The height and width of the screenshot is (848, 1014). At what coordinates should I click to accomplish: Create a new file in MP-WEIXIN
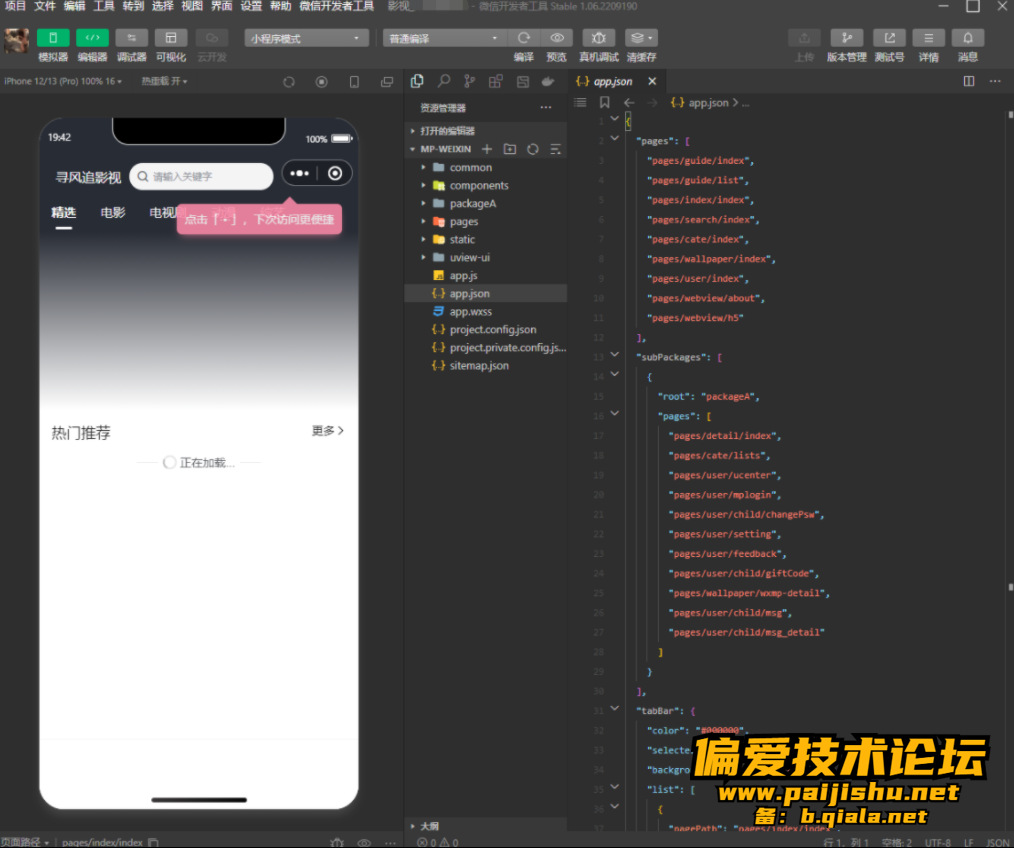click(x=487, y=149)
